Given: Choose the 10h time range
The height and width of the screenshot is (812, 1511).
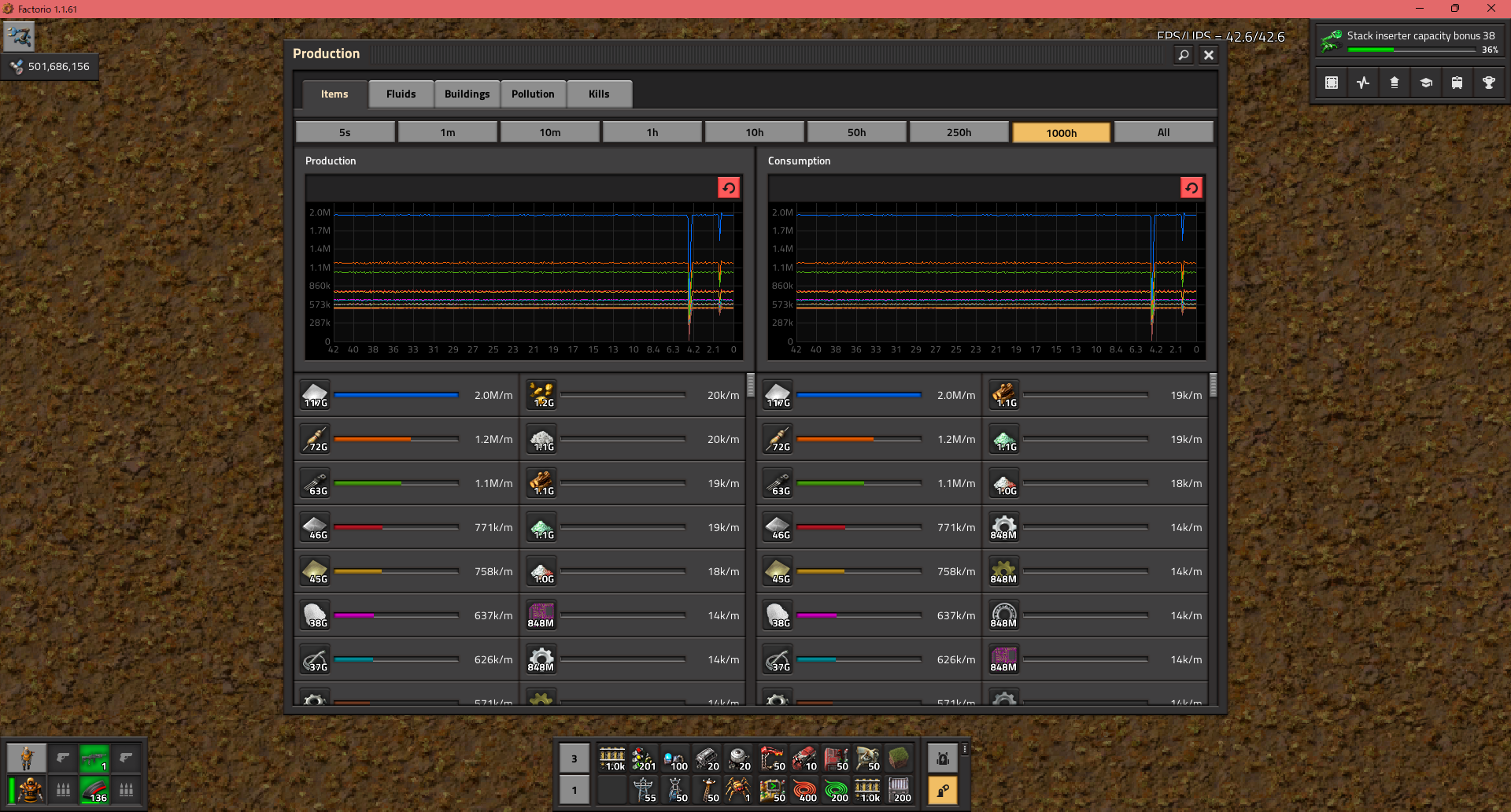Looking at the screenshot, I should tap(755, 132).
